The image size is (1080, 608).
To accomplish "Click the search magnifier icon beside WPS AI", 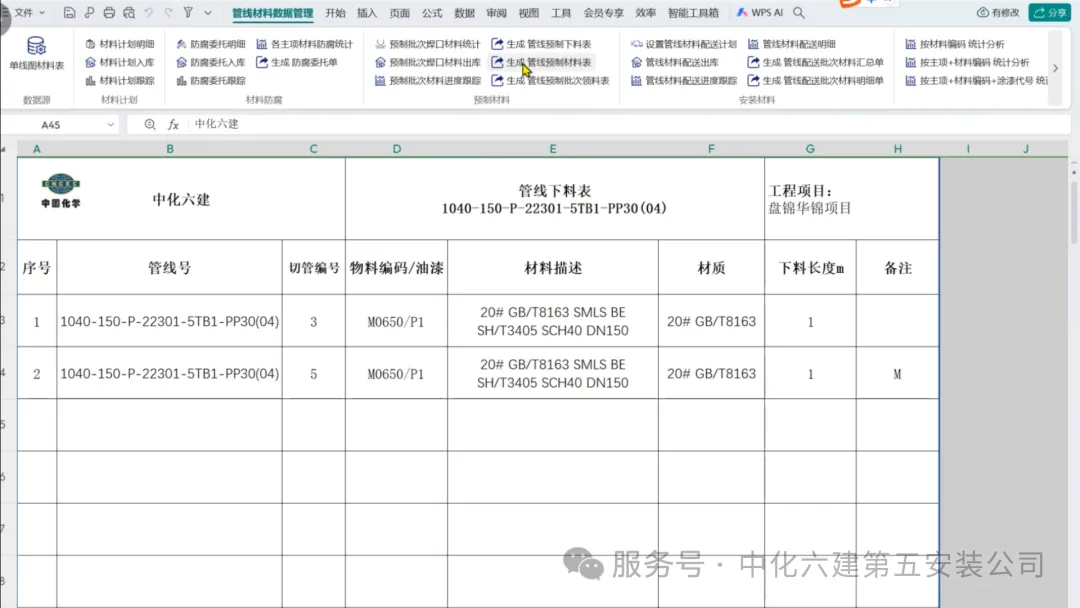I will pyautogui.click(x=799, y=12).
